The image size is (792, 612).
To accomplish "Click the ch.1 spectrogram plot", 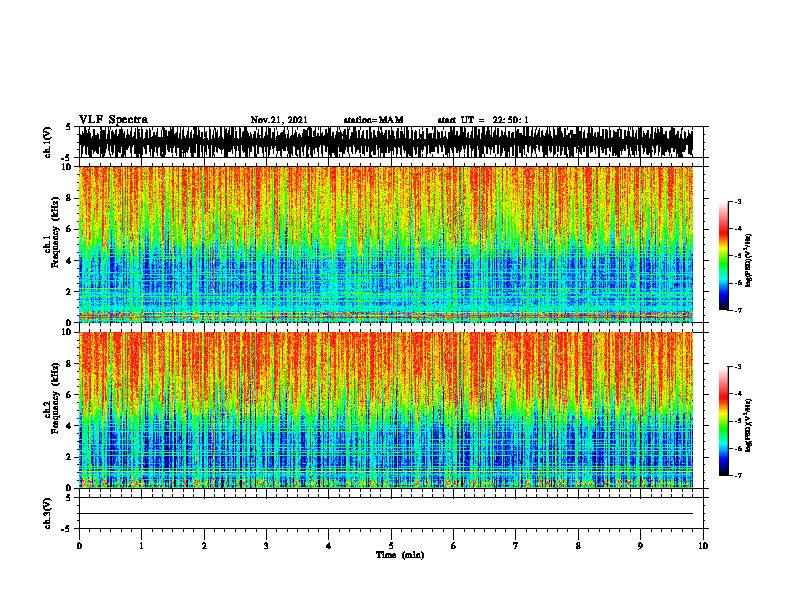I will 390,244.
